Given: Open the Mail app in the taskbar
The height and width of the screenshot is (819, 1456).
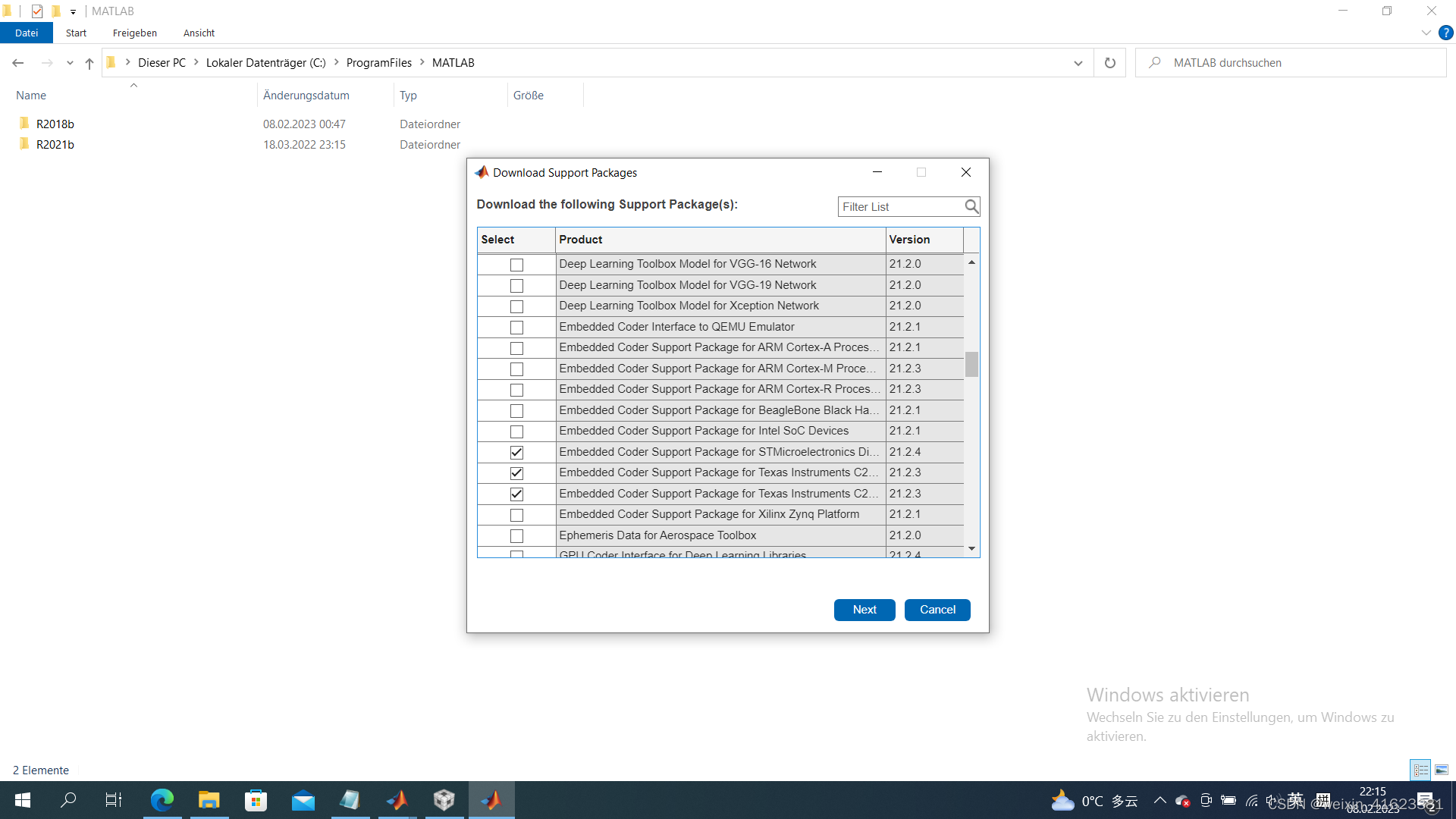Looking at the screenshot, I should click(303, 800).
